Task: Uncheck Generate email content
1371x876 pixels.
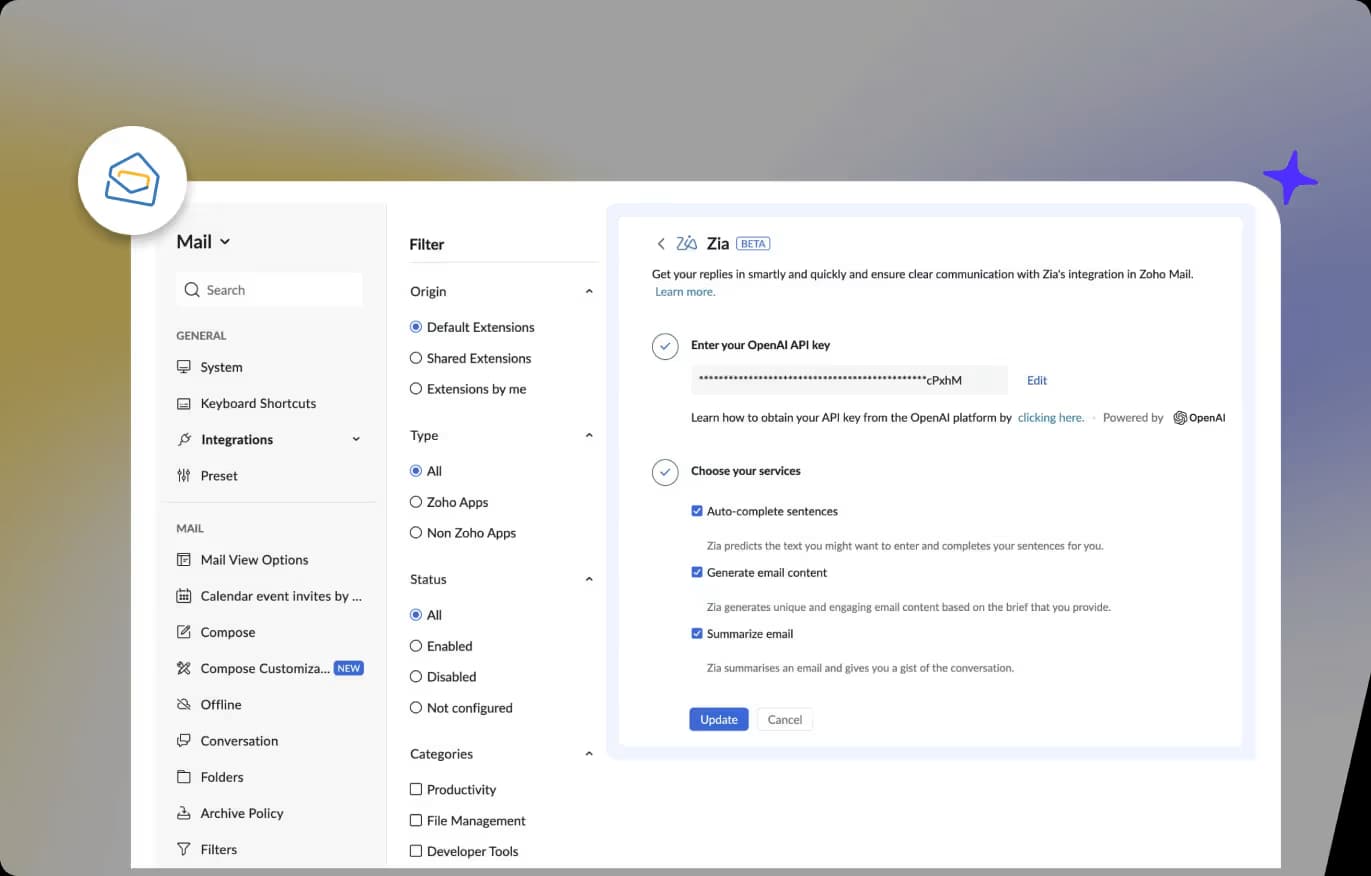Action: click(x=697, y=573)
